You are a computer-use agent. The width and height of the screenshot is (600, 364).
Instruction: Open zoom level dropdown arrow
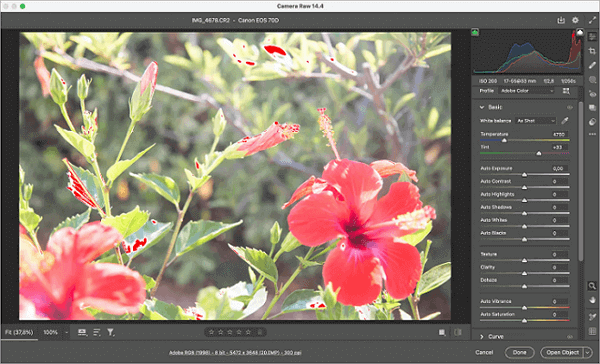[66, 332]
